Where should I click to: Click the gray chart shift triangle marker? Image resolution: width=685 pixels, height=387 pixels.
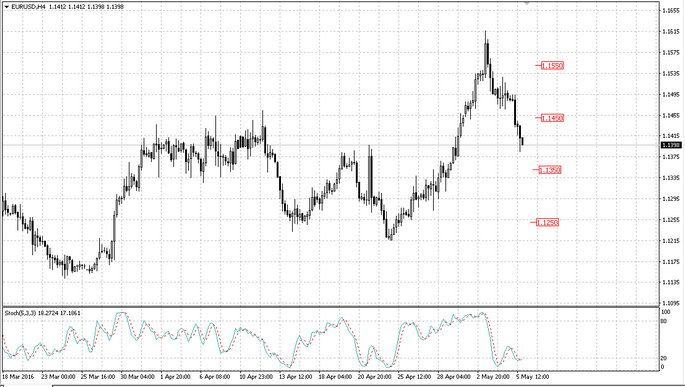pyautogui.click(x=526, y=3)
